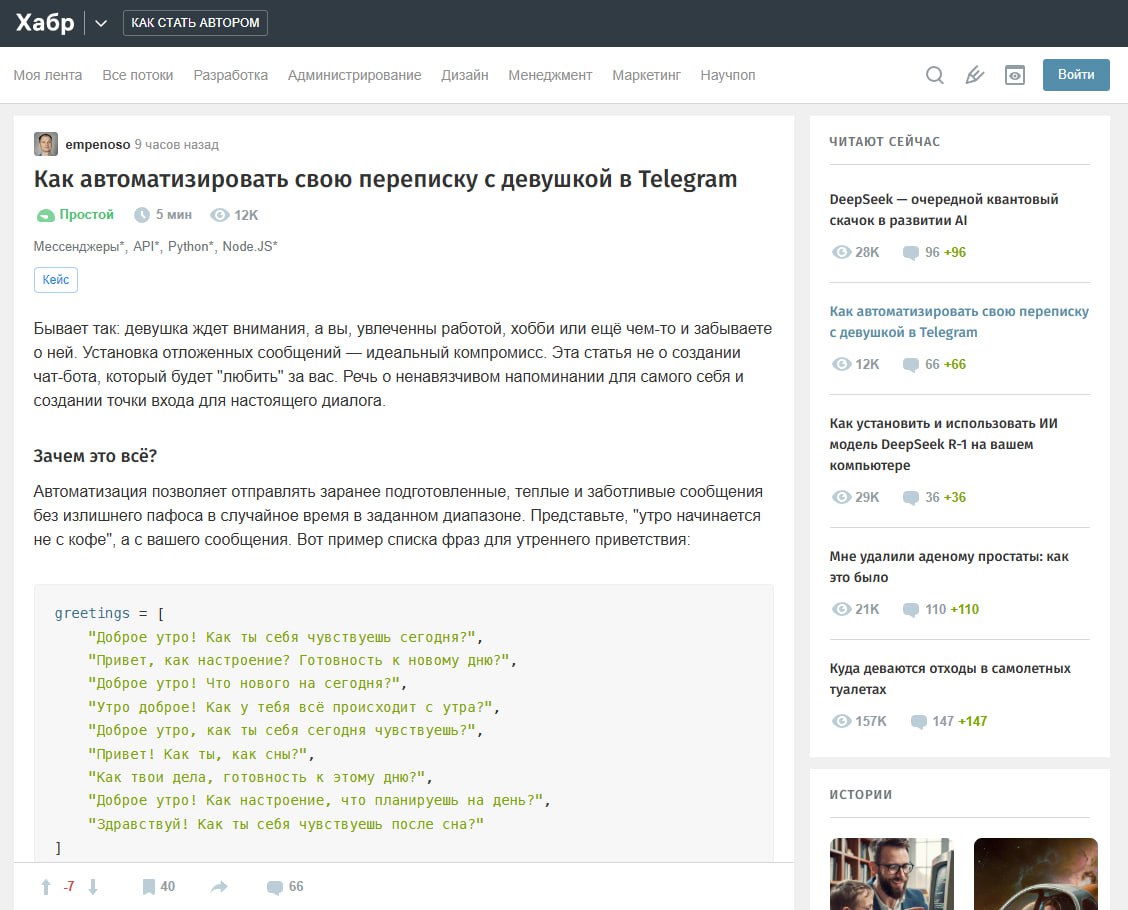Open the DeepSeek квантовый скачок article

(x=943, y=210)
